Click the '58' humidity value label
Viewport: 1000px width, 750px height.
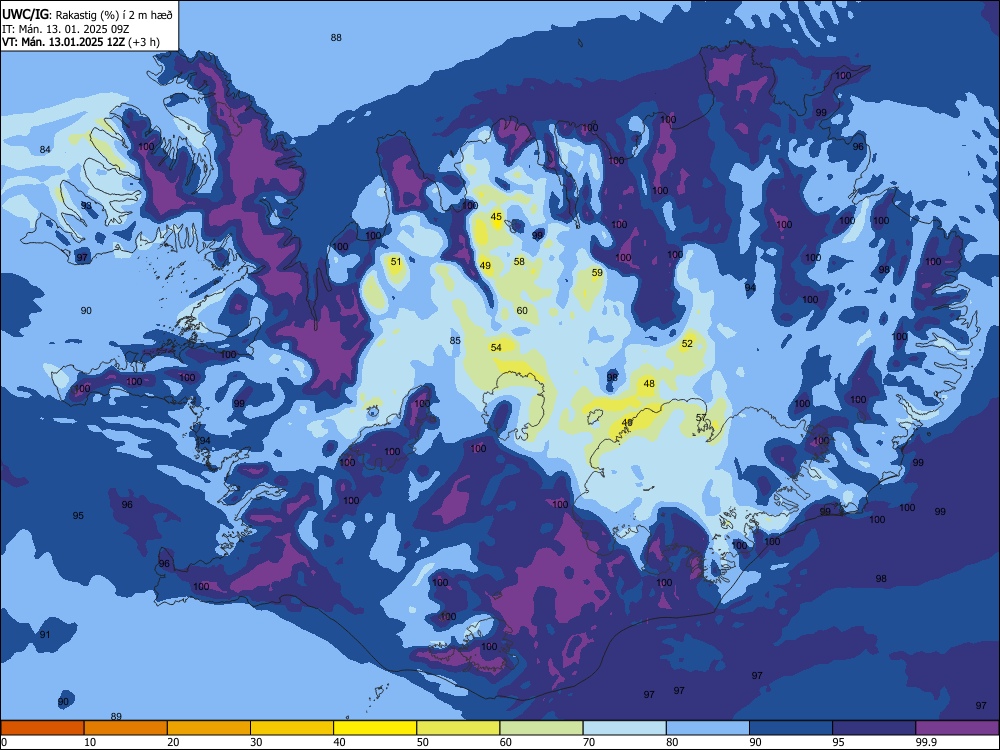pos(519,261)
